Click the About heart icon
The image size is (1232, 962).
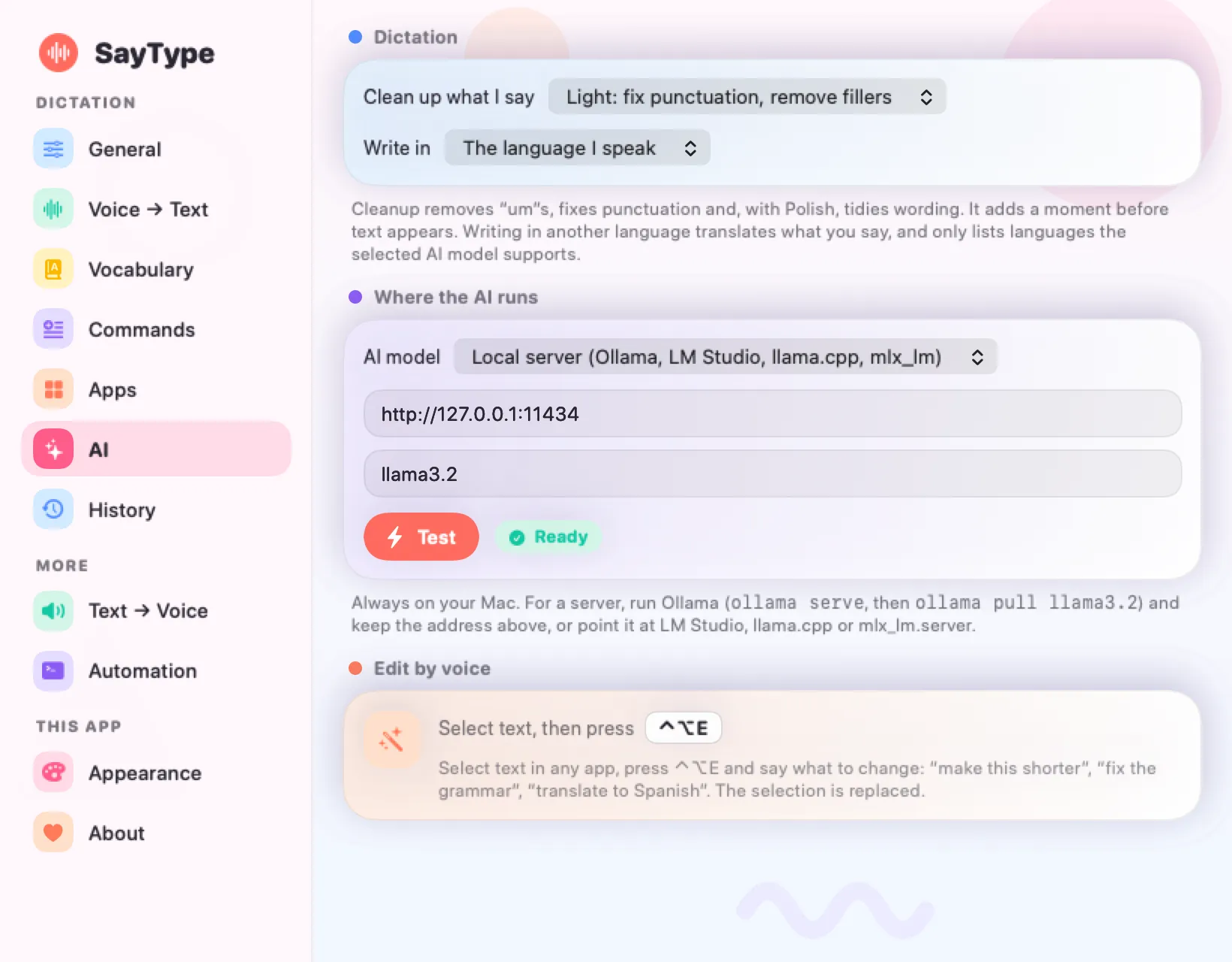[53, 833]
